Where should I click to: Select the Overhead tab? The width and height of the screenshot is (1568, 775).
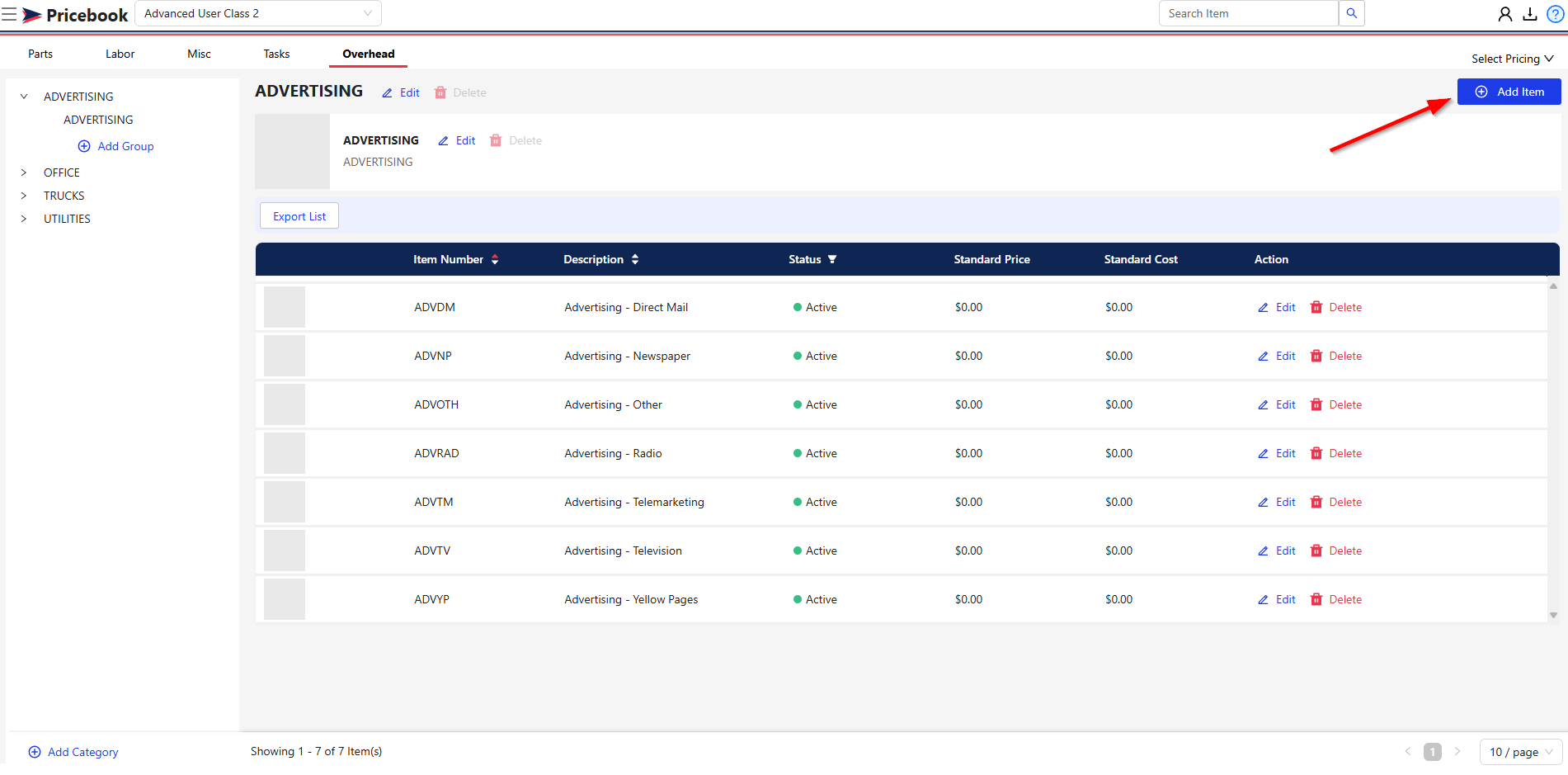coord(369,54)
